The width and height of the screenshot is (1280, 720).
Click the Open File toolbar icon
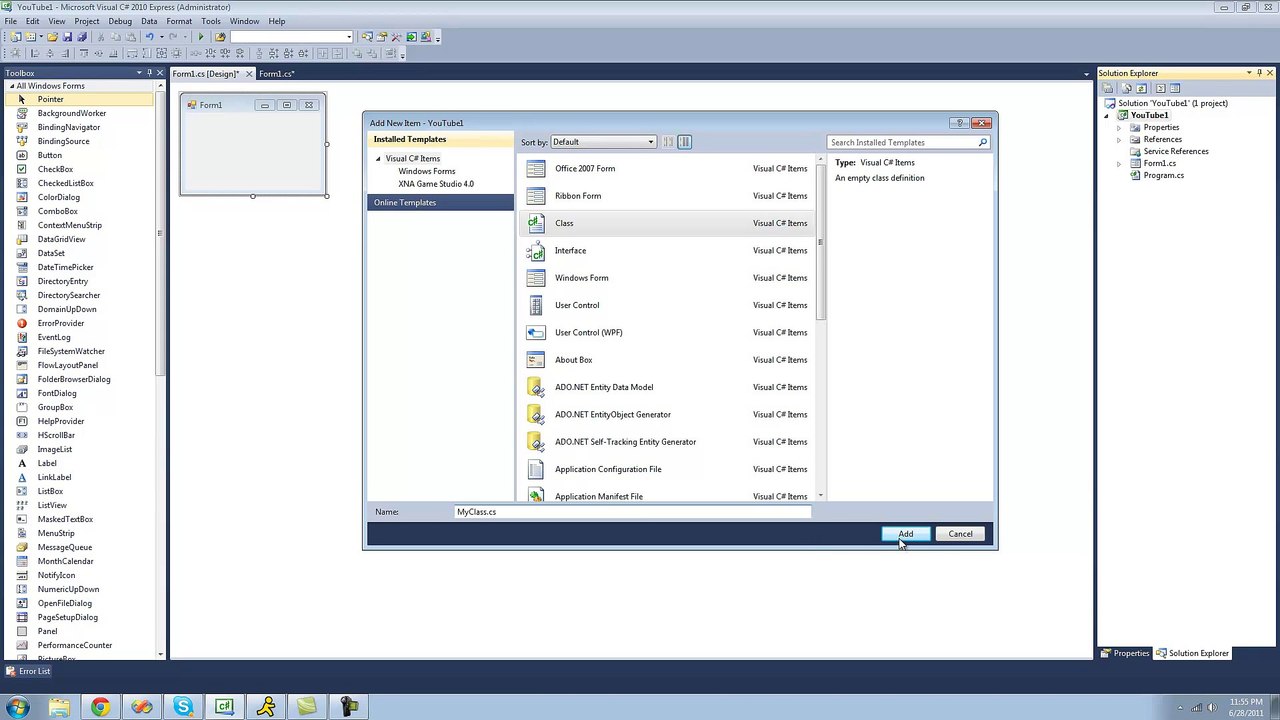(x=52, y=37)
